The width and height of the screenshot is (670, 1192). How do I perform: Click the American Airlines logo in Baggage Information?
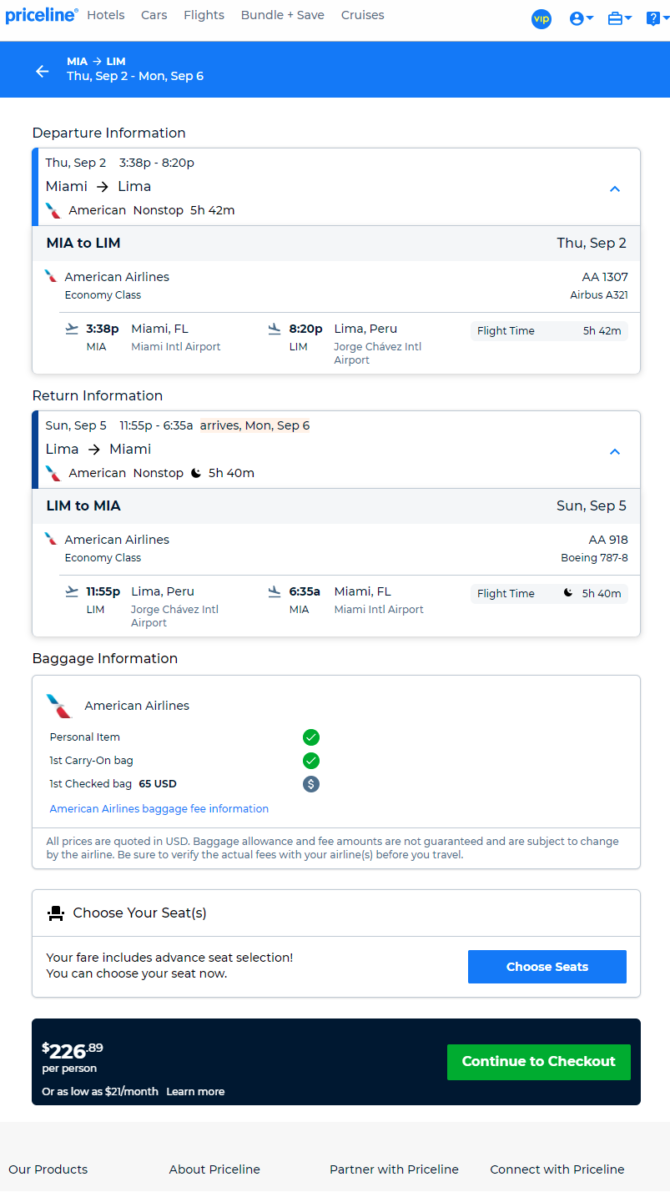(59, 705)
